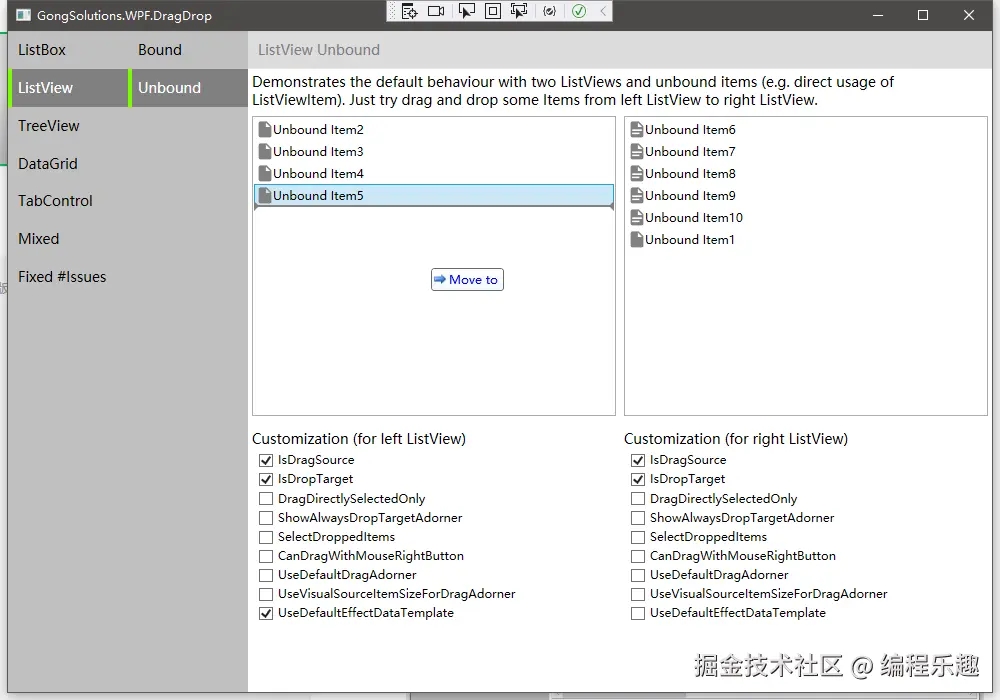Click the file icon beside Unbound Item2
Screen dimensions: 1000x700
click(x=265, y=129)
